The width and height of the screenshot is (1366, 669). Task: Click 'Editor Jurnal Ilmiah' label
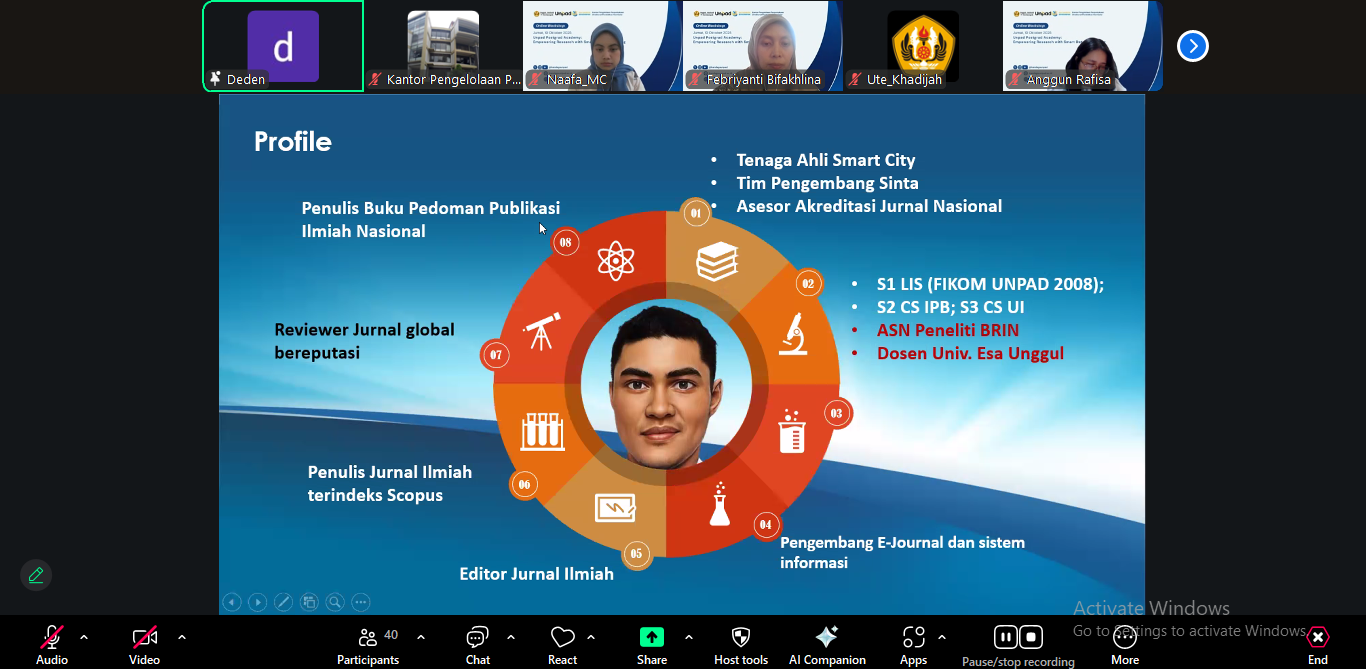[x=536, y=574]
